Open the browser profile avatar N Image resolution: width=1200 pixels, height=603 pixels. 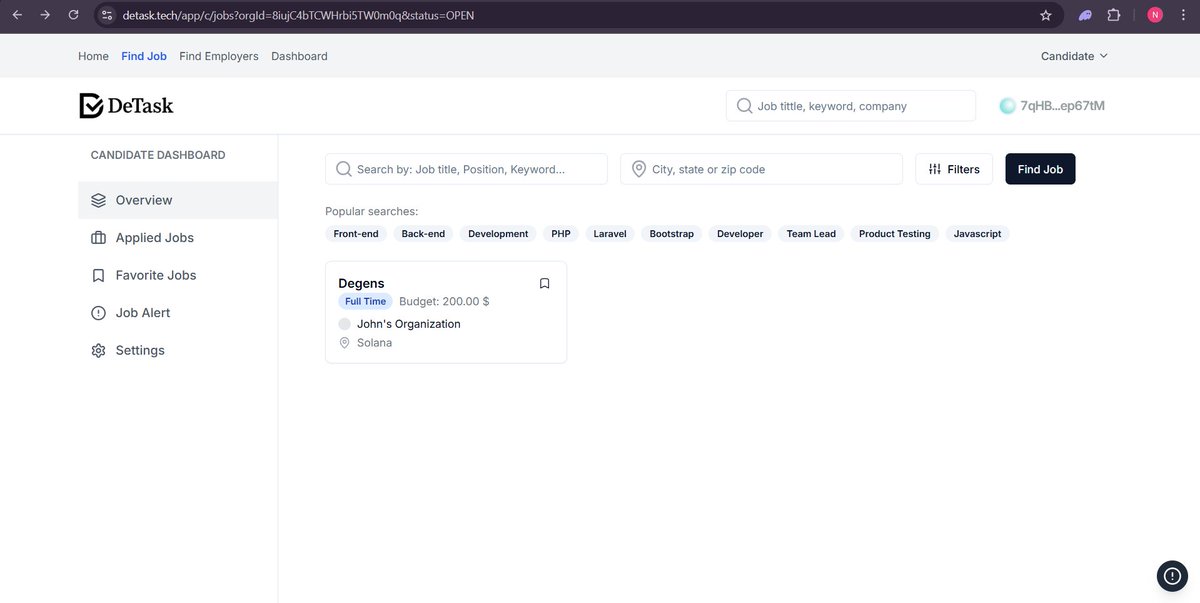click(x=1155, y=15)
